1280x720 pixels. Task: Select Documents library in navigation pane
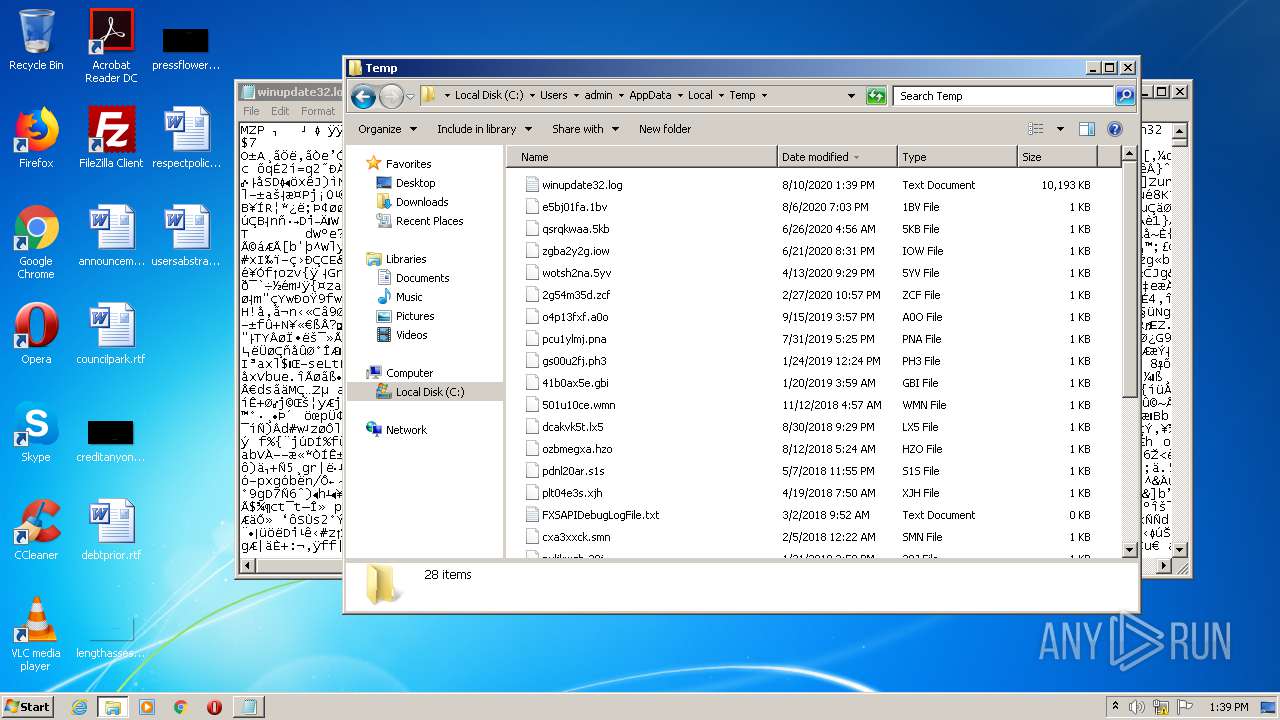pyautogui.click(x=422, y=278)
